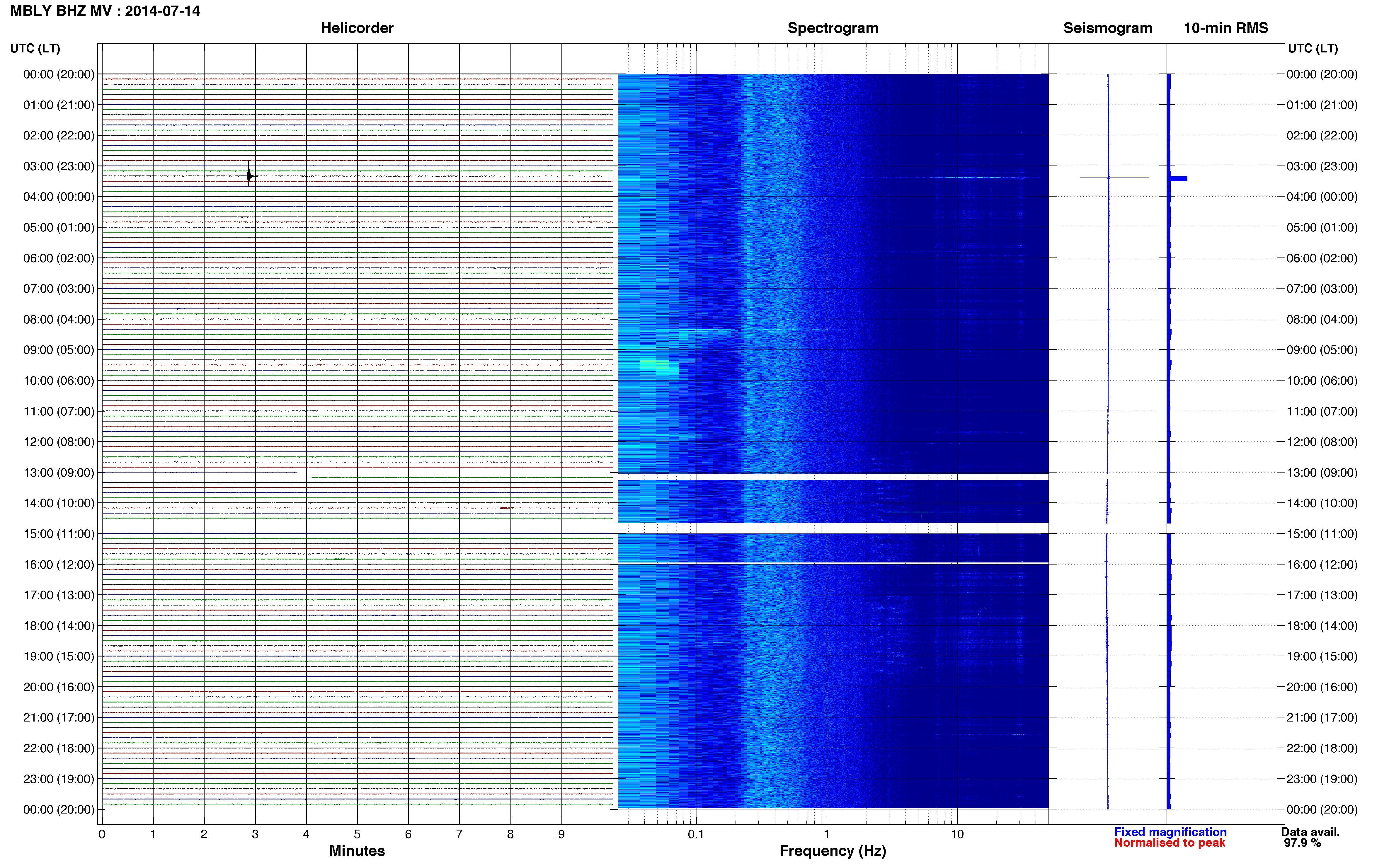
Task: Click the "Minutes" axis title
Action: 357,851
